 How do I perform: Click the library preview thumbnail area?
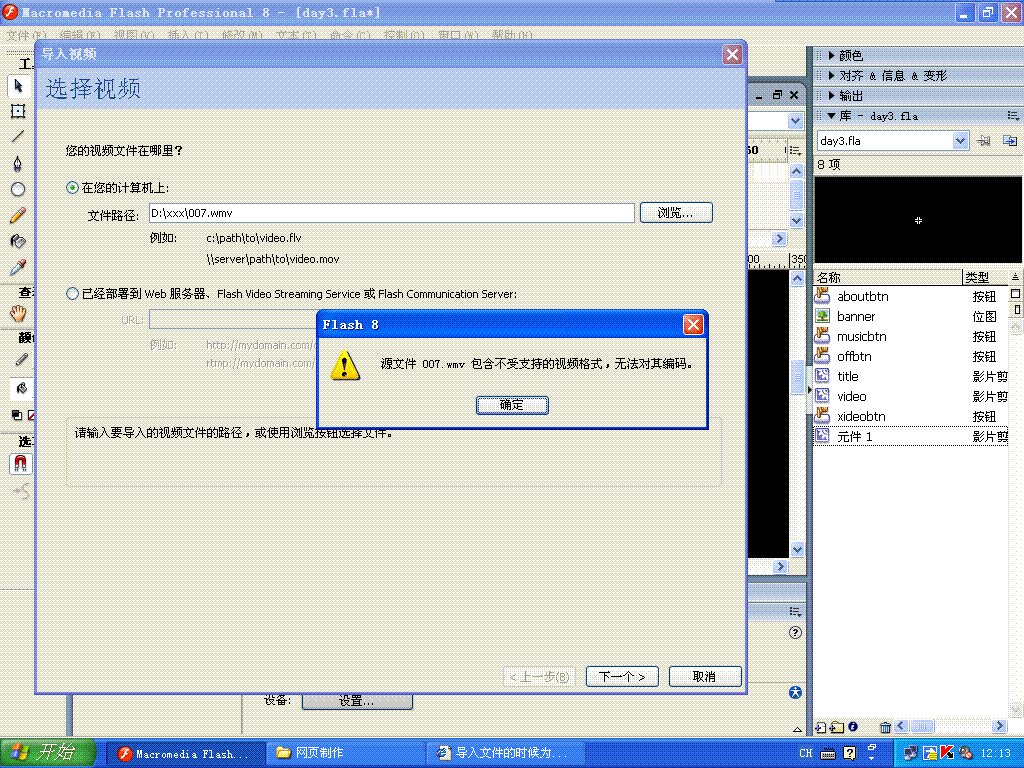tap(918, 220)
